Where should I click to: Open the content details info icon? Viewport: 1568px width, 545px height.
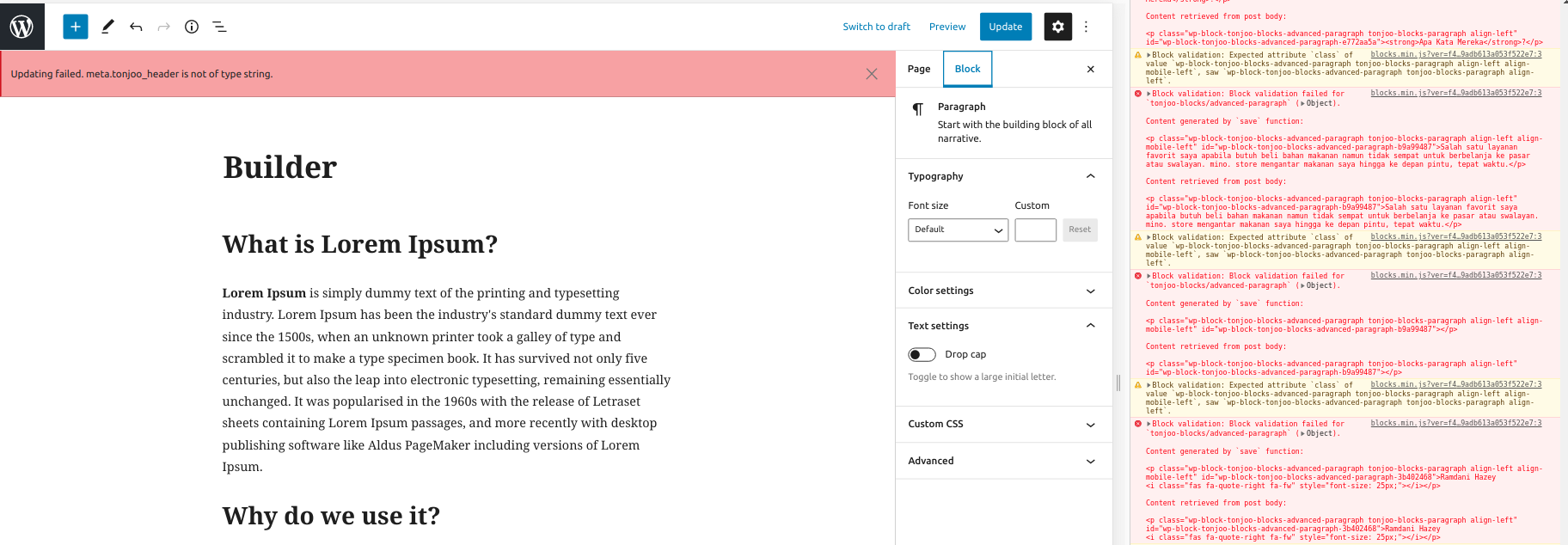click(x=192, y=27)
